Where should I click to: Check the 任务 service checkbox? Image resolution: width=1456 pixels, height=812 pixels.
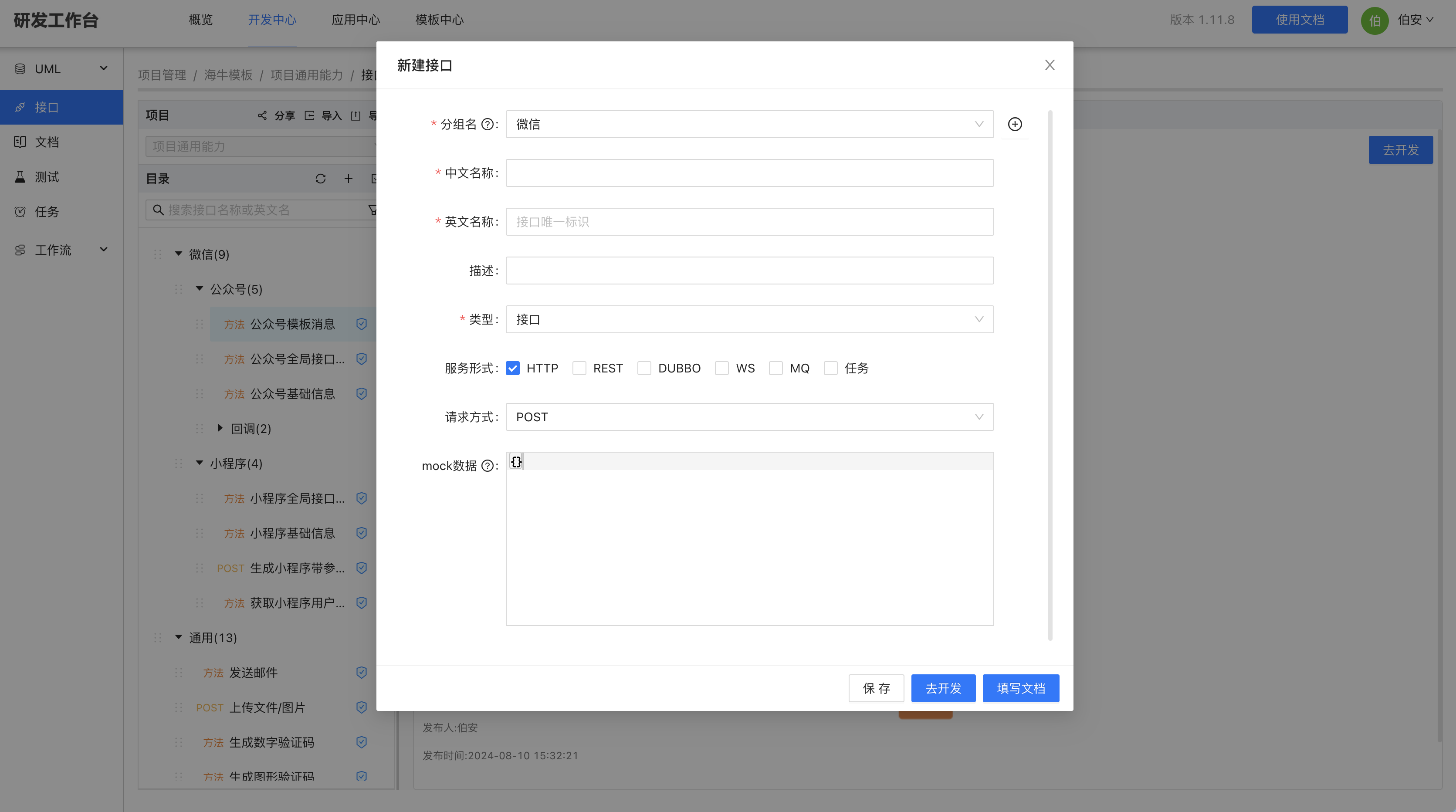tap(830, 369)
